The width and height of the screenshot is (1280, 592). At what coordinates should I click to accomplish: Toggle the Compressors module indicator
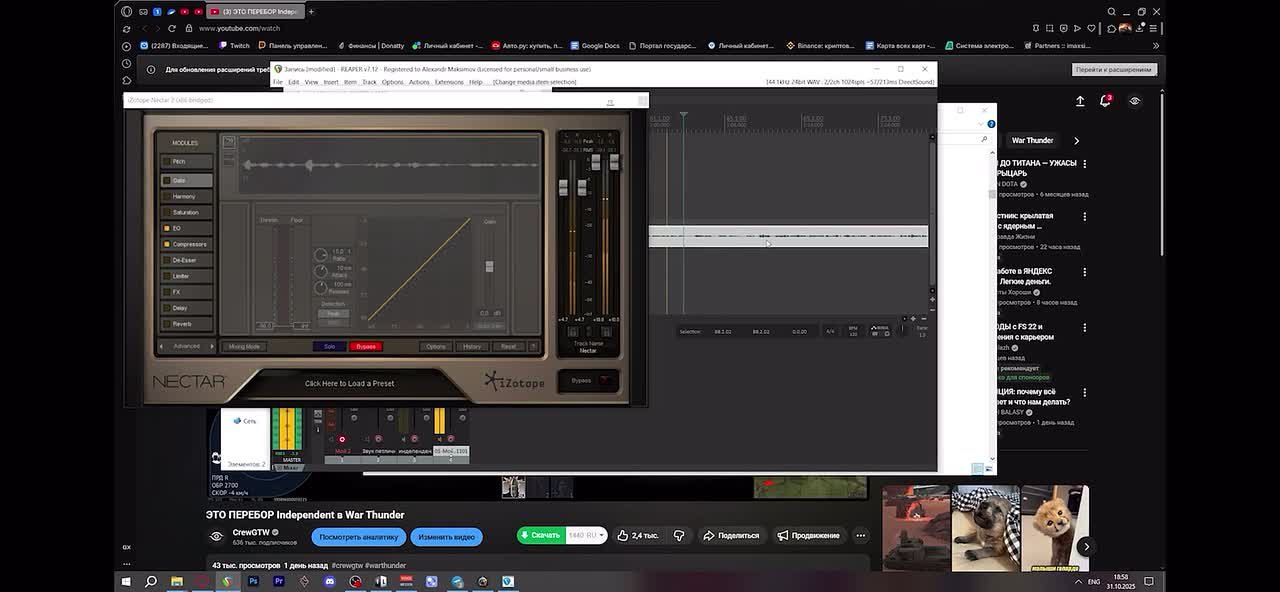pyautogui.click(x=166, y=244)
